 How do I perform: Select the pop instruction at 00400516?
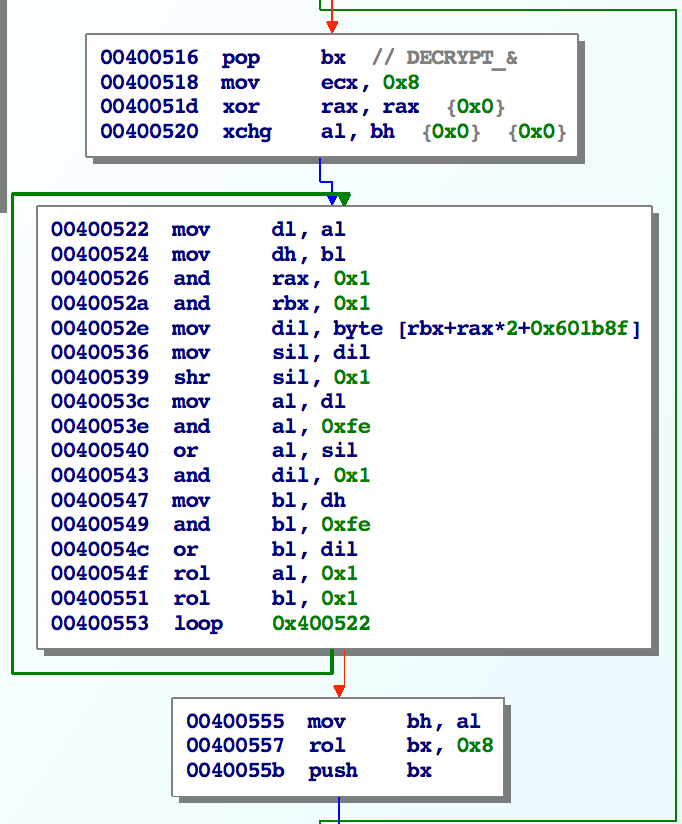[241, 58]
